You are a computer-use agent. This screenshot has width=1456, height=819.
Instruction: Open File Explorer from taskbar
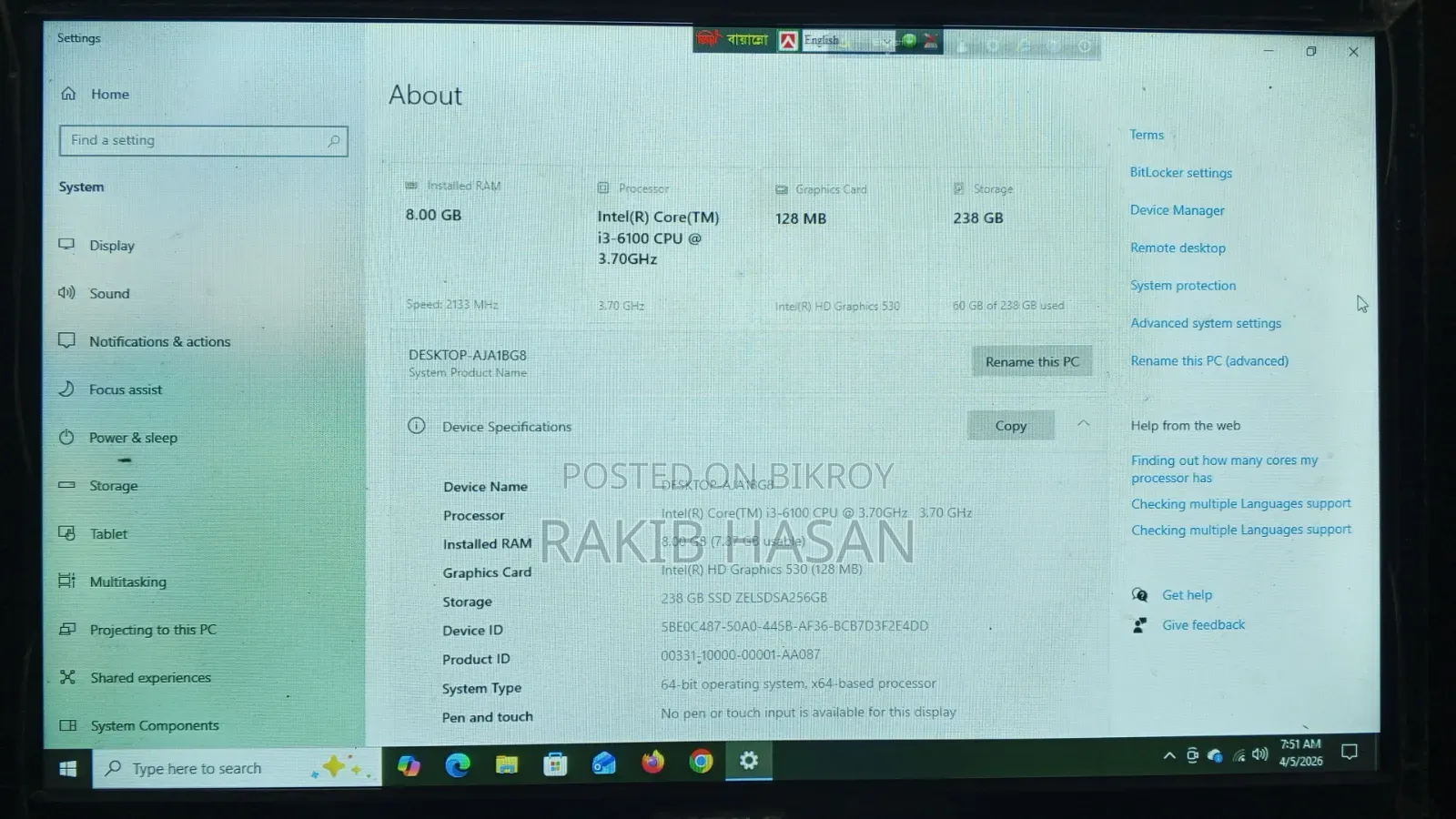coord(507,765)
